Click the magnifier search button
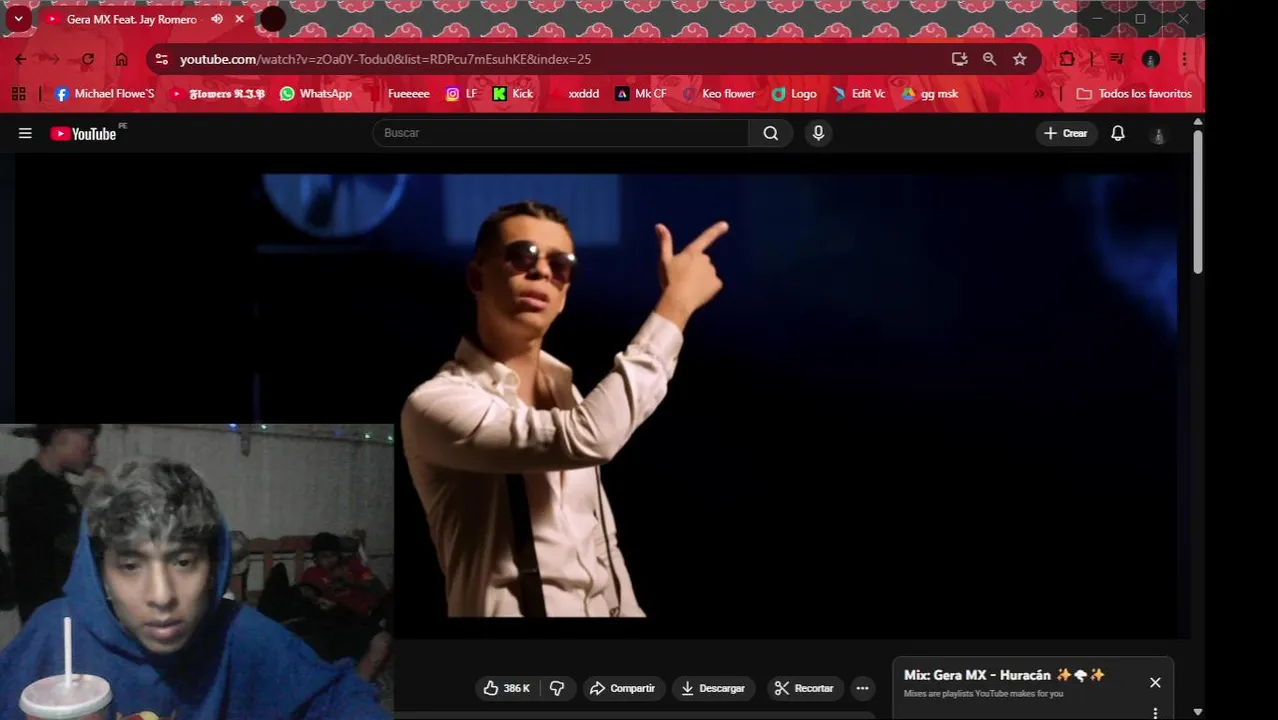Viewport: 1278px width, 720px height. [x=770, y=133]
